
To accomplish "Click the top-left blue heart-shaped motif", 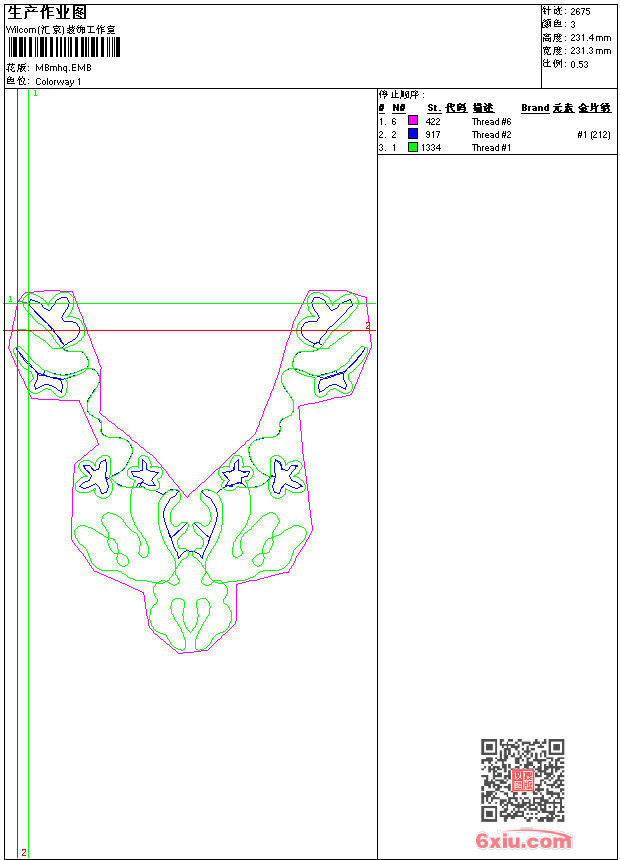I will point(48,315).
